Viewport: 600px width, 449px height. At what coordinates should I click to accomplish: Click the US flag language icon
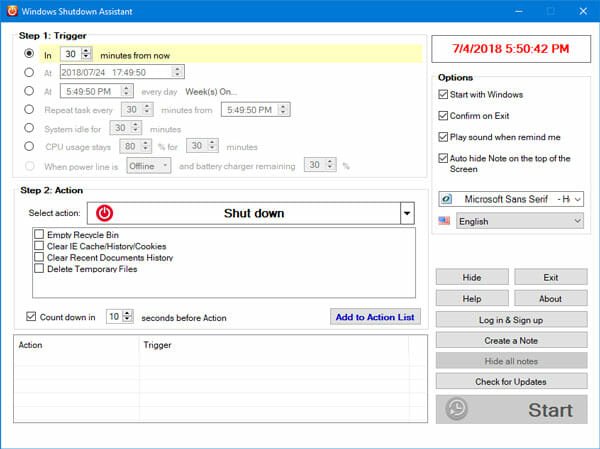coord(445,221)
